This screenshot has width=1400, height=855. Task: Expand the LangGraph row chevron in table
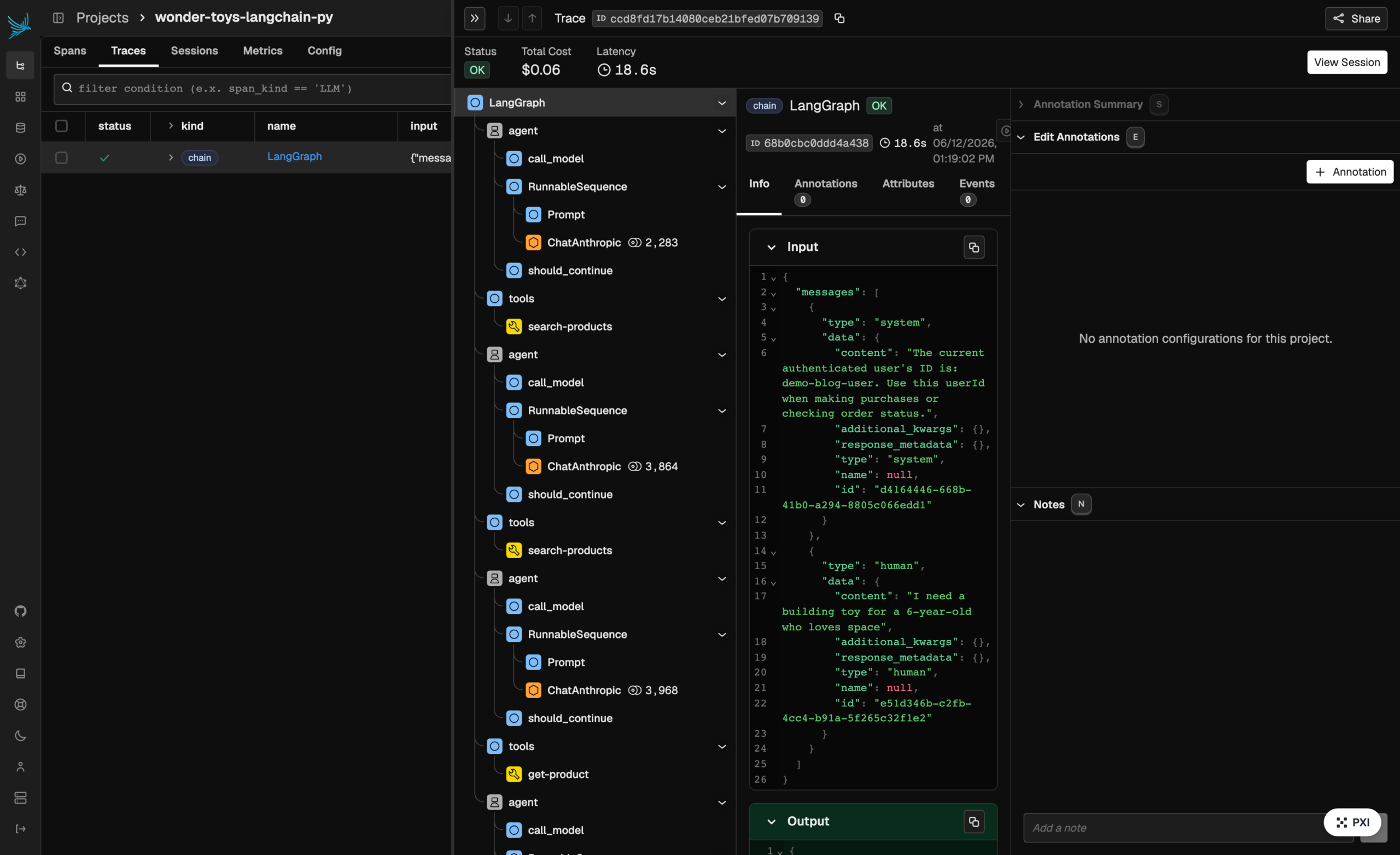point(171,157)
